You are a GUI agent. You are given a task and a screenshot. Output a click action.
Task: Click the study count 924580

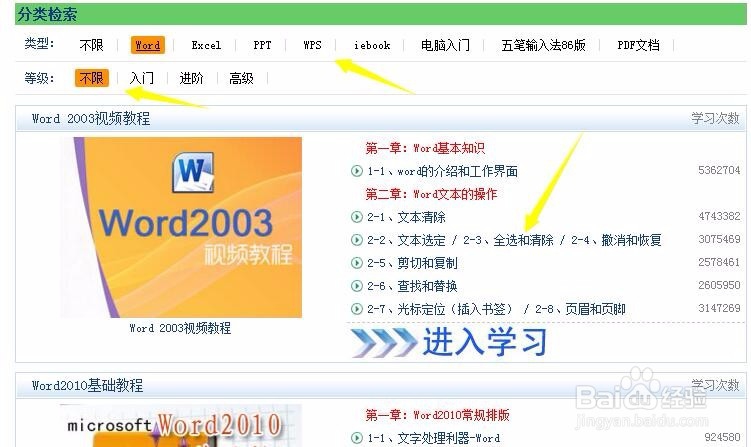click(x=722, y=437)
